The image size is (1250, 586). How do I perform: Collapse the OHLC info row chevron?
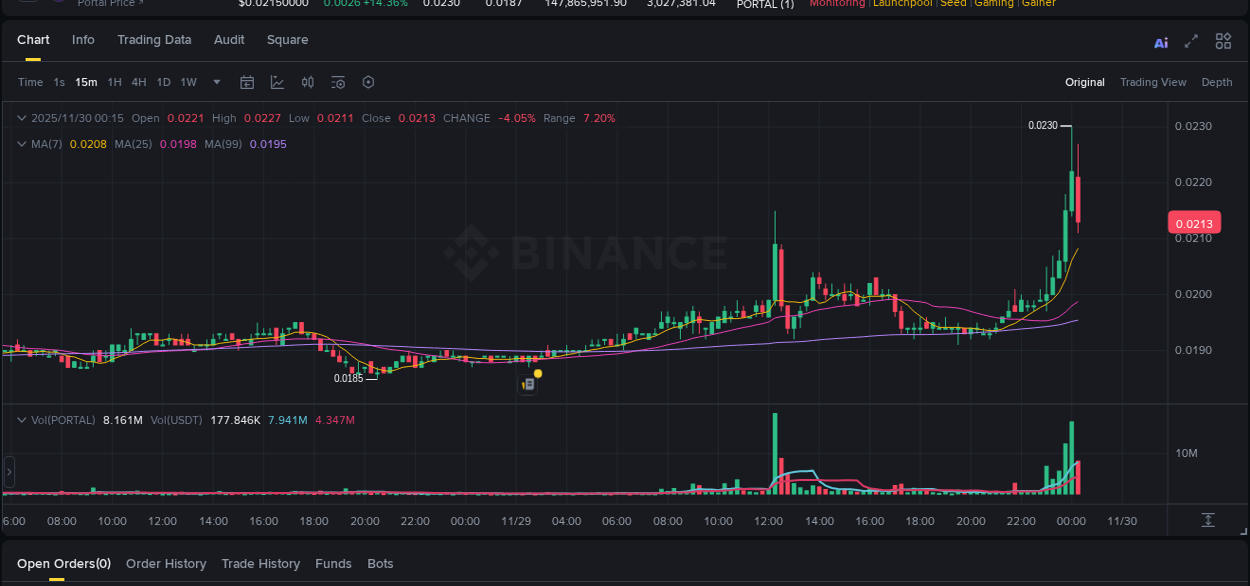click(20, 117)
